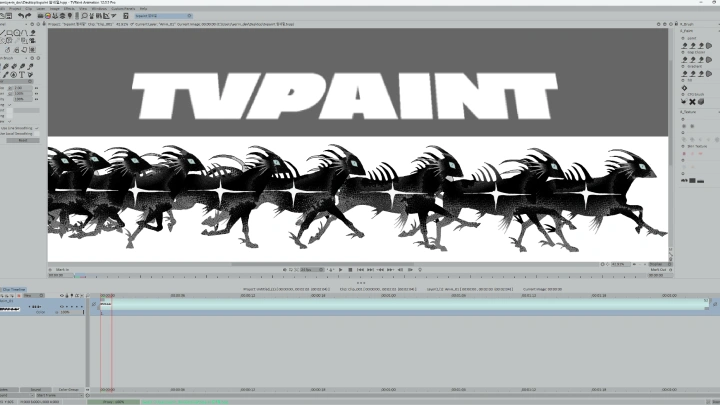Click the Sound button at bottom
This screenshot has height=405, width=720.
tap(35, 389)
